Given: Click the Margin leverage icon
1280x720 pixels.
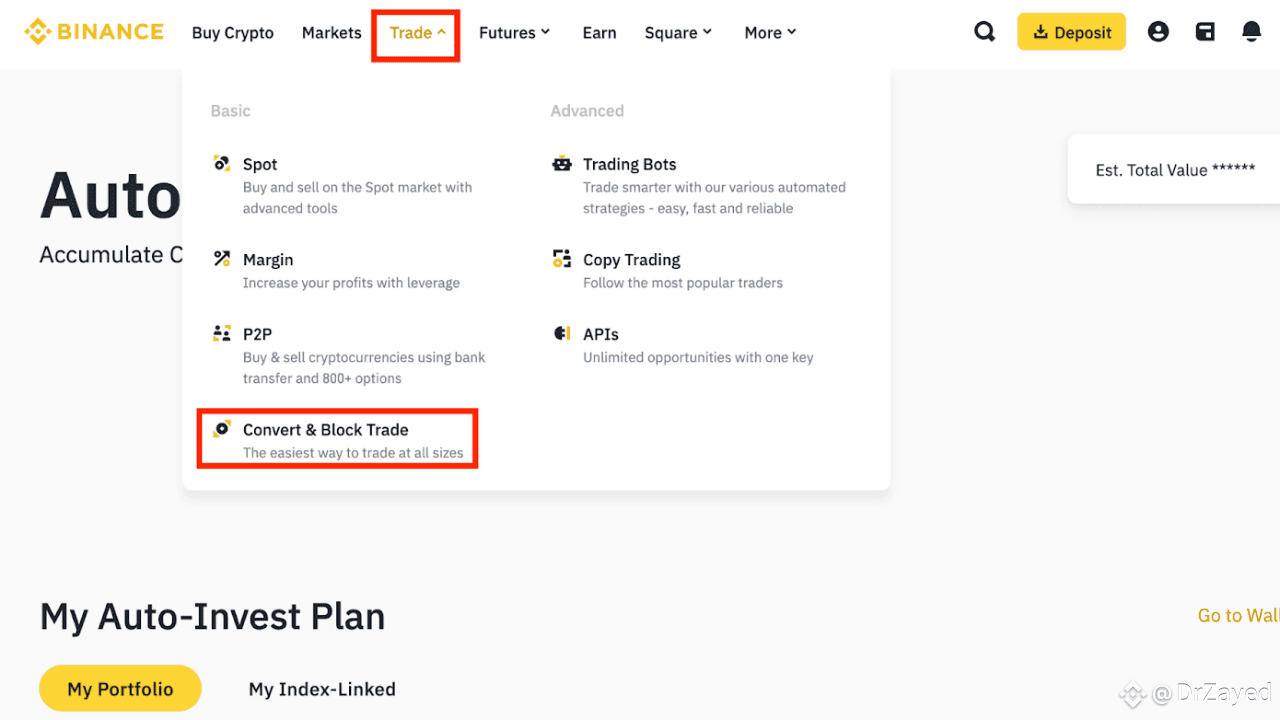Looking at the screenshot, I should 221,256.
